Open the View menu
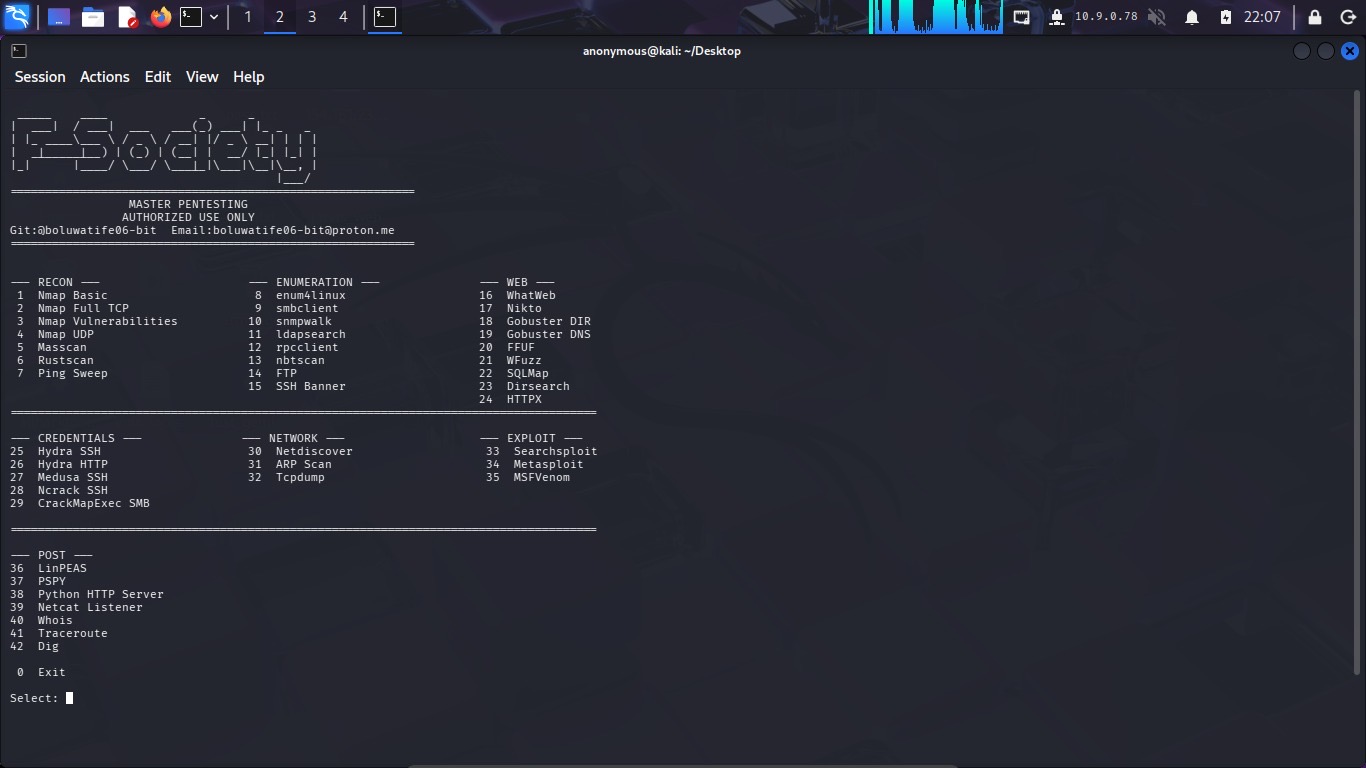Screen dimensions: 1366x768 tap(202, 77)
